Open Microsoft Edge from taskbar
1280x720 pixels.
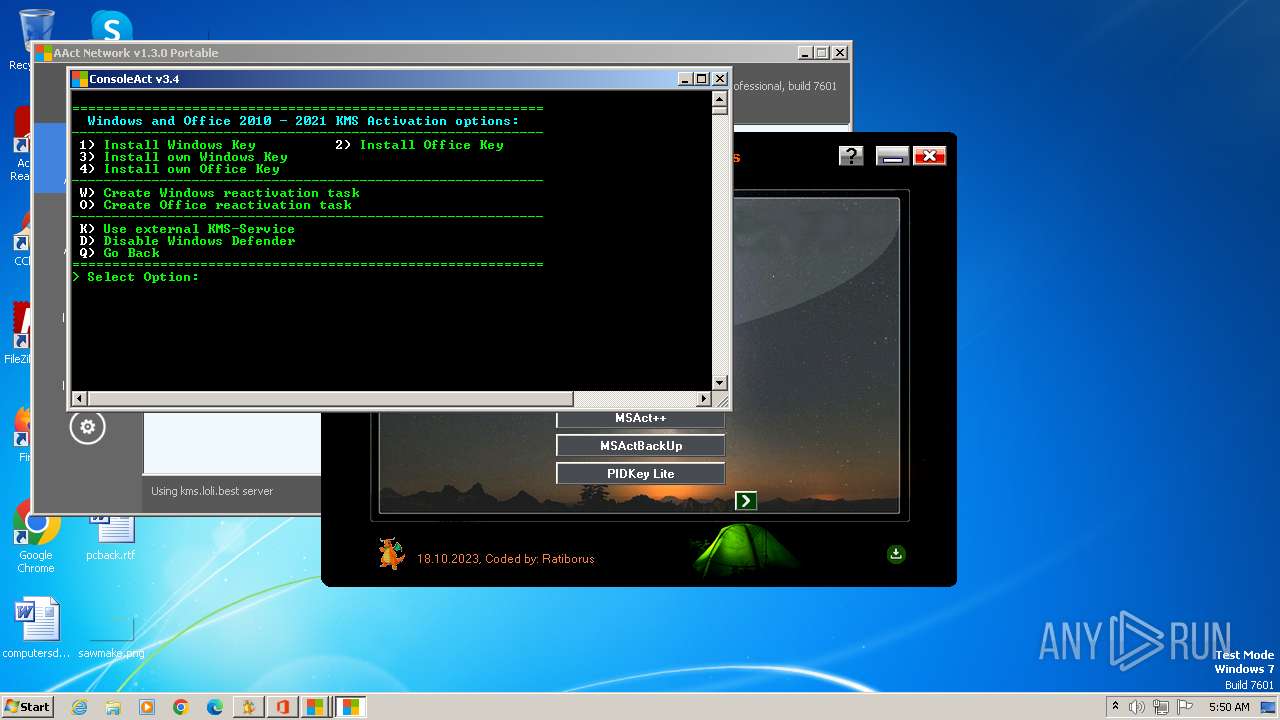click(x=215, y=707)
